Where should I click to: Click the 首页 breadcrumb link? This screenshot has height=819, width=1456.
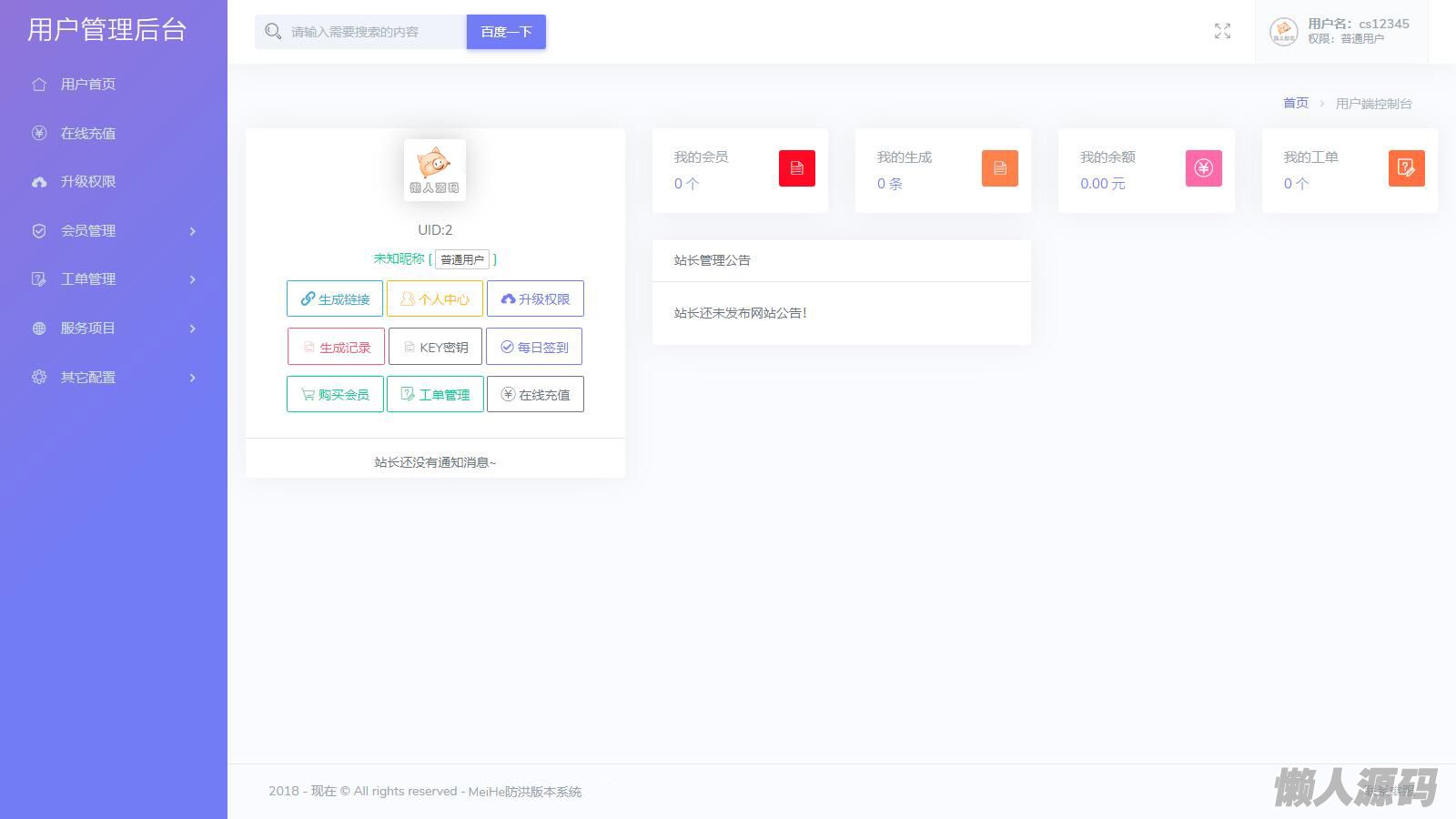click(x=1295, y=104)
